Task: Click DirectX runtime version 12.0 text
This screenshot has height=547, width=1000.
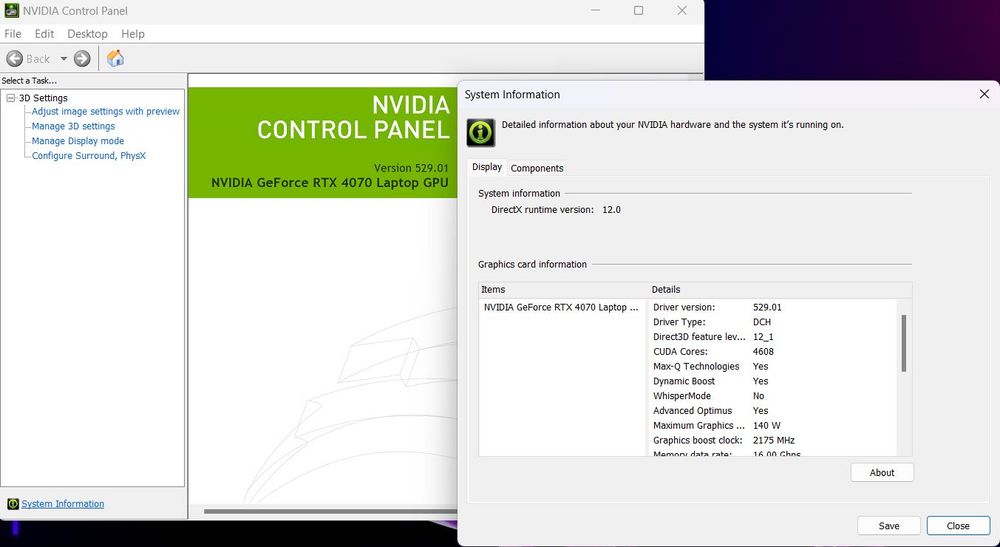Action: pyautogui.click(x=555, y=210)
